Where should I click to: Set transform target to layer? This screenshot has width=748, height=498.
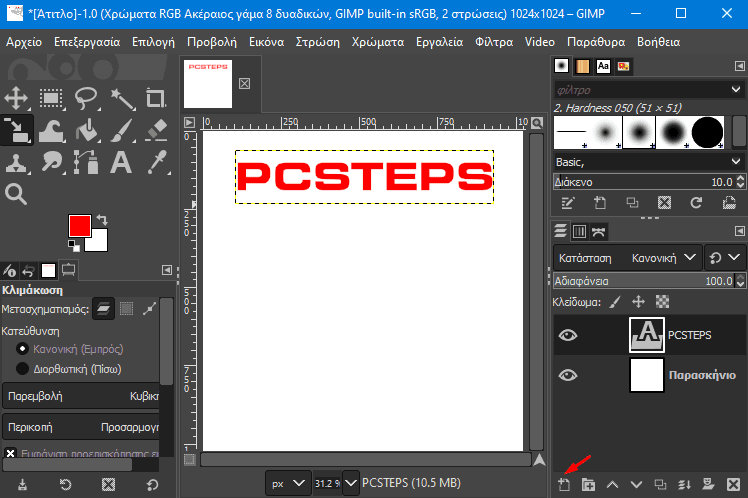click(103, 309)
